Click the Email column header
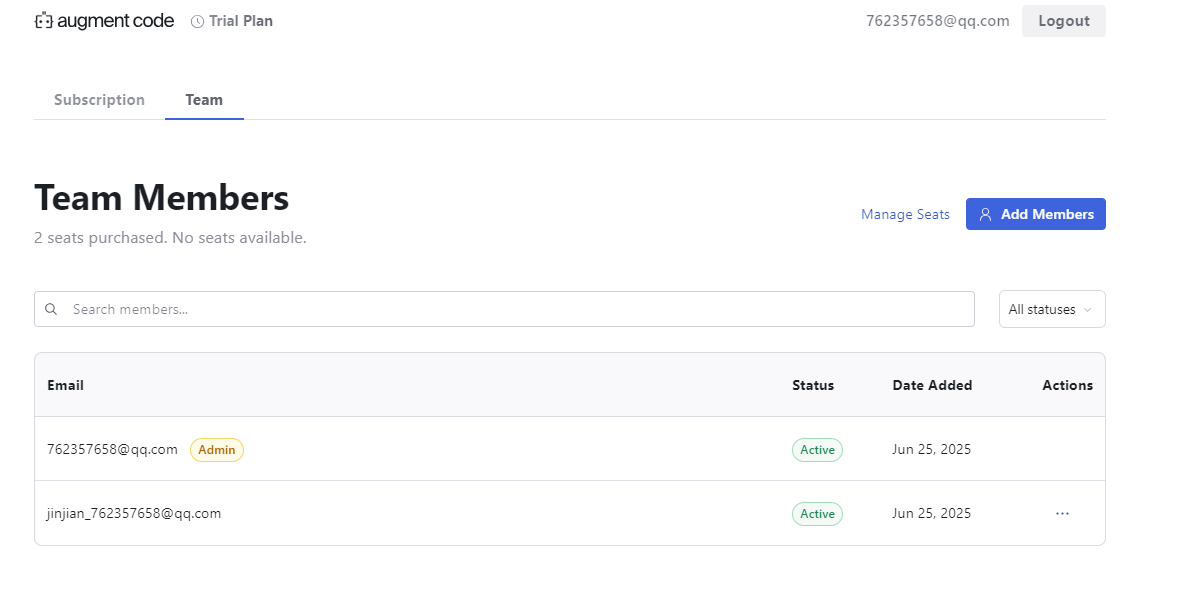The width and height of the screenshot is (1190, 600). point(66,385)
